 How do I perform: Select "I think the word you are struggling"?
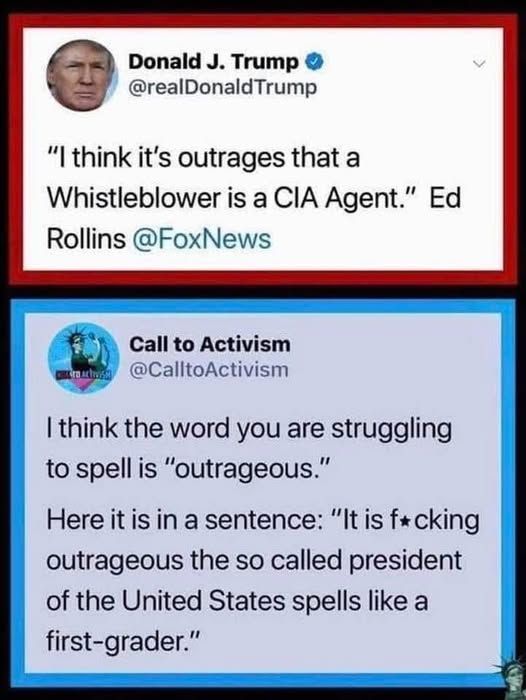(249, 429)
